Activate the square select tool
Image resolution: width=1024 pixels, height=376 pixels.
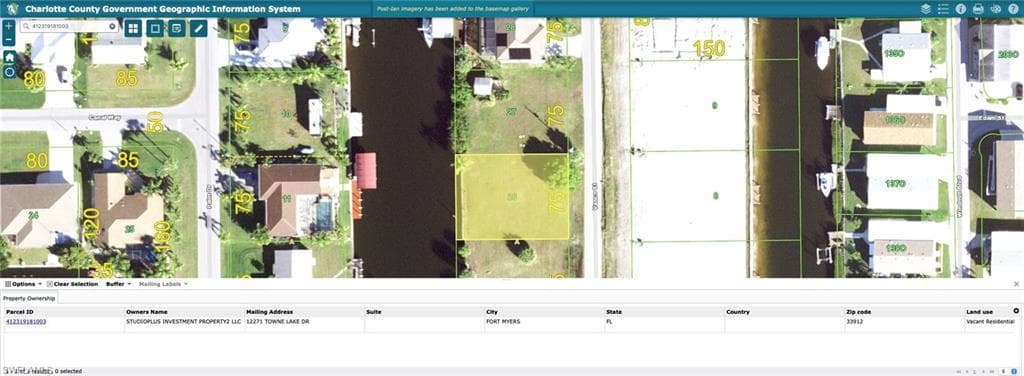(x=155, y=28)
